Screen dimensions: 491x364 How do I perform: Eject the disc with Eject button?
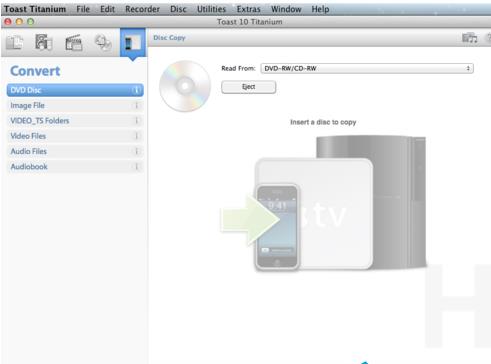point(248,87)
